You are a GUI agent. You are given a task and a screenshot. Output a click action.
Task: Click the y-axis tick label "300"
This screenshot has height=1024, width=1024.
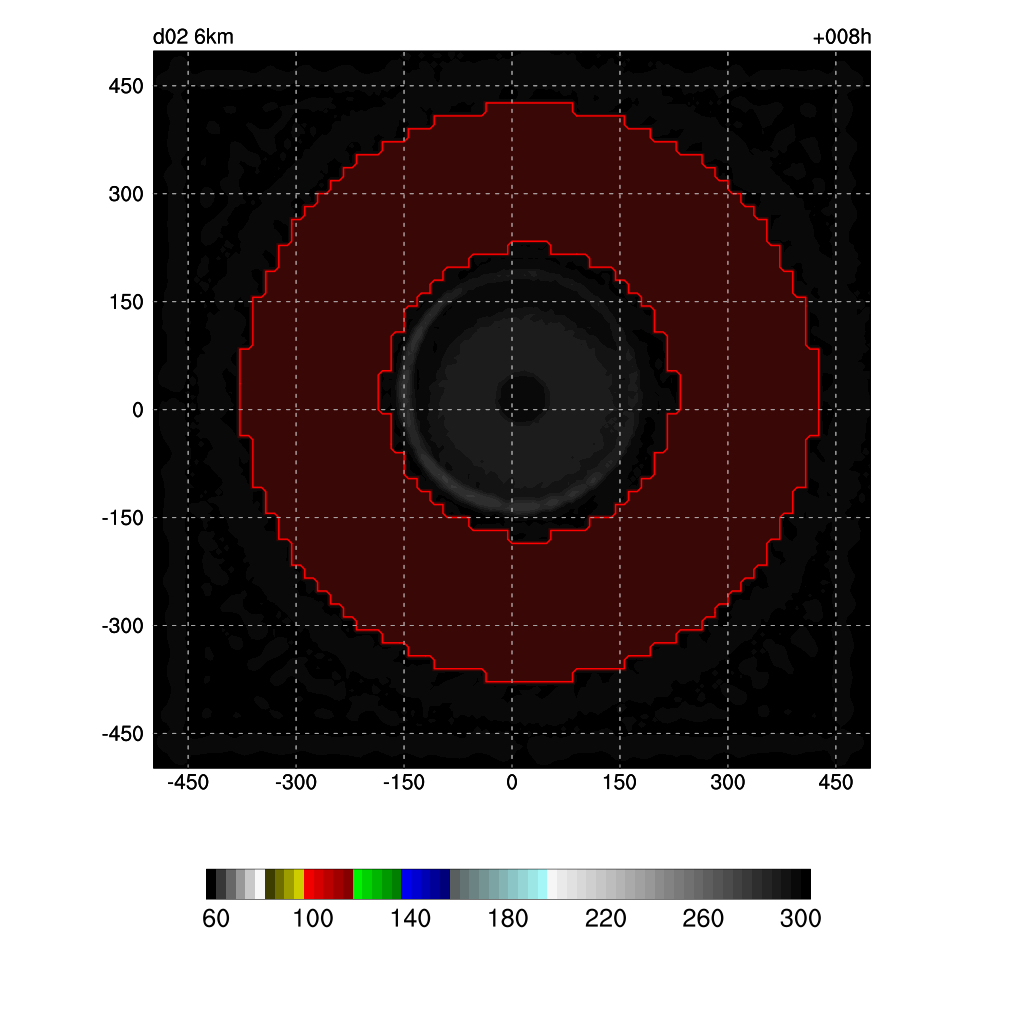coord(126,194)
